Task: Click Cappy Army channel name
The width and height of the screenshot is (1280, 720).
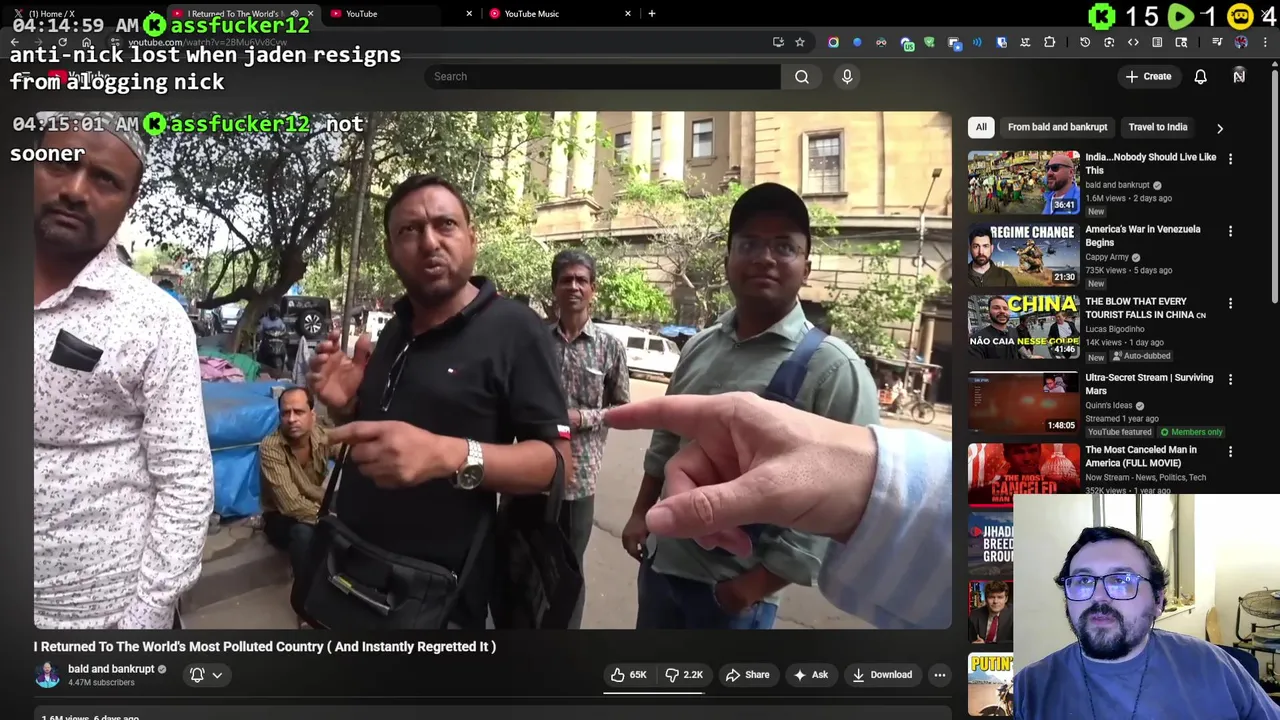Action: pyautogui.click(x=1107, y=257)
